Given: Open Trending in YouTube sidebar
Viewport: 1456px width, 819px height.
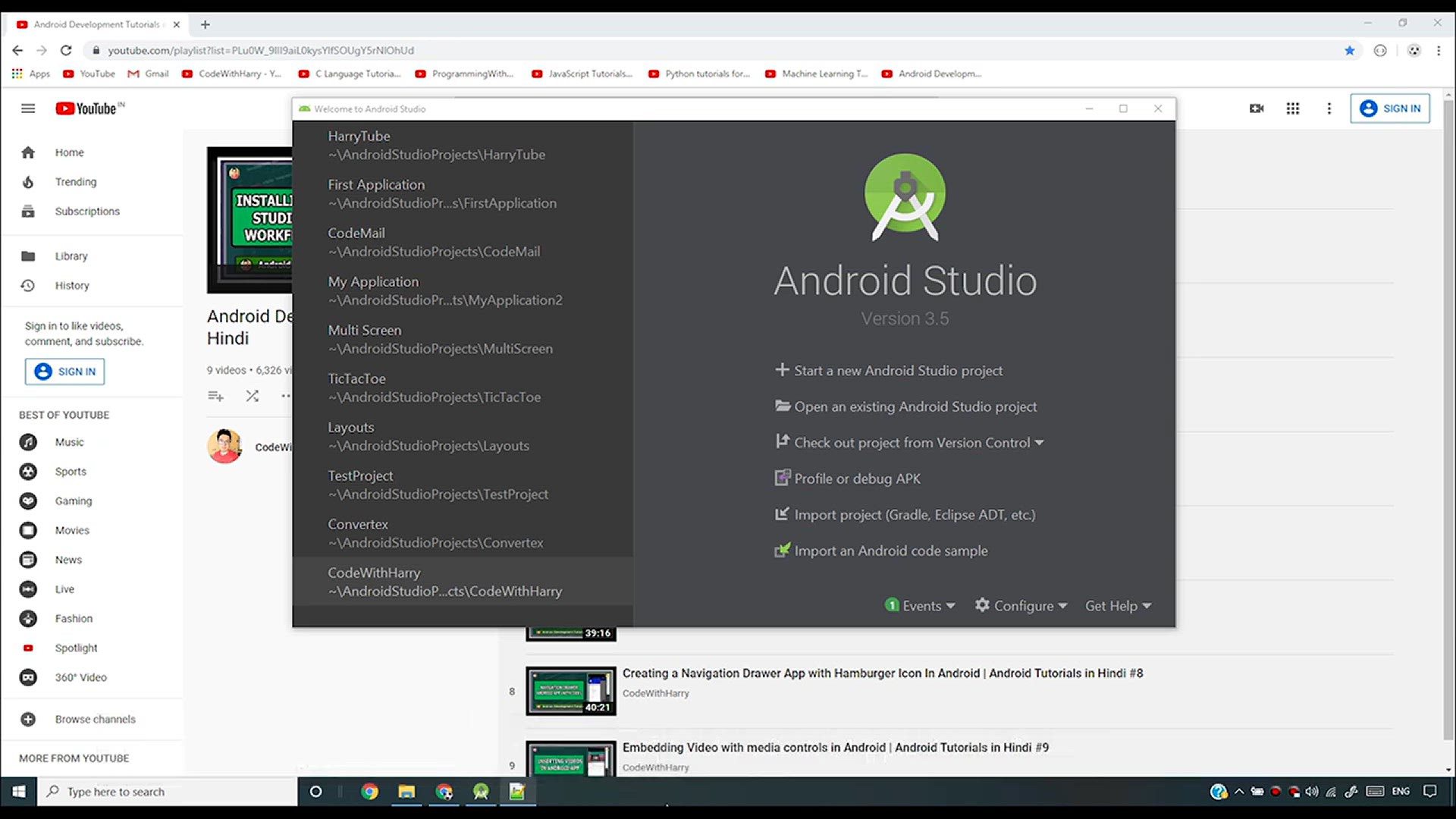Looking at the screenshot, I should pyautogui.click(x=91, y=182).
